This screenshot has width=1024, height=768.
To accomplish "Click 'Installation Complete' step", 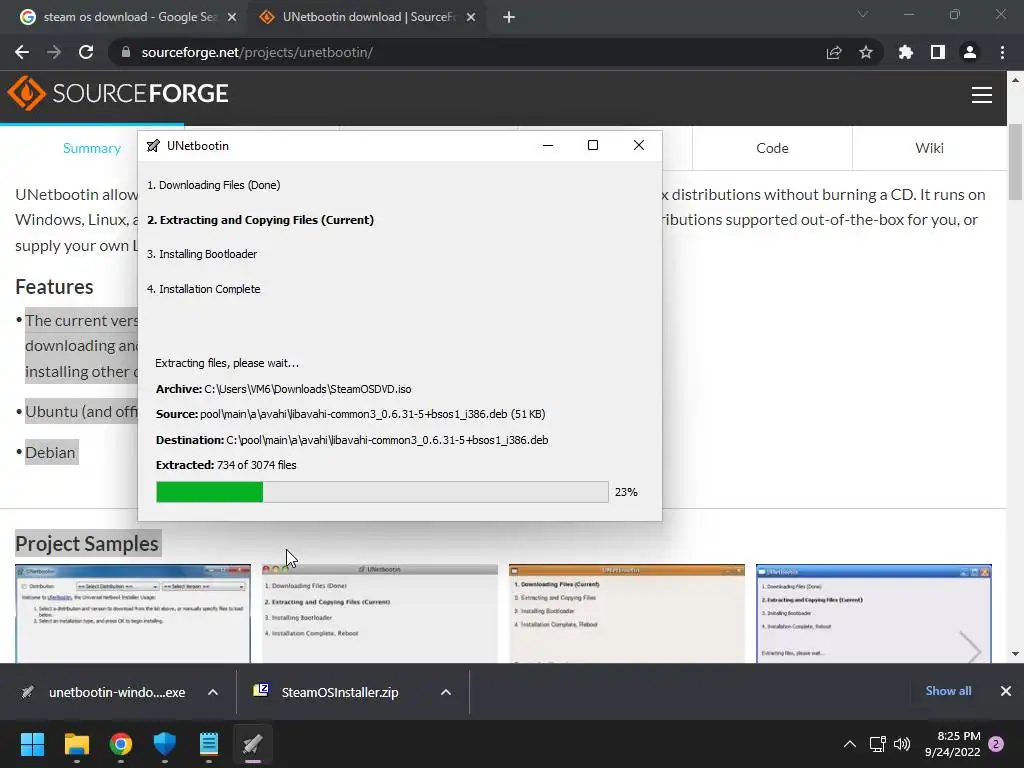I will [x=204, y=289].
